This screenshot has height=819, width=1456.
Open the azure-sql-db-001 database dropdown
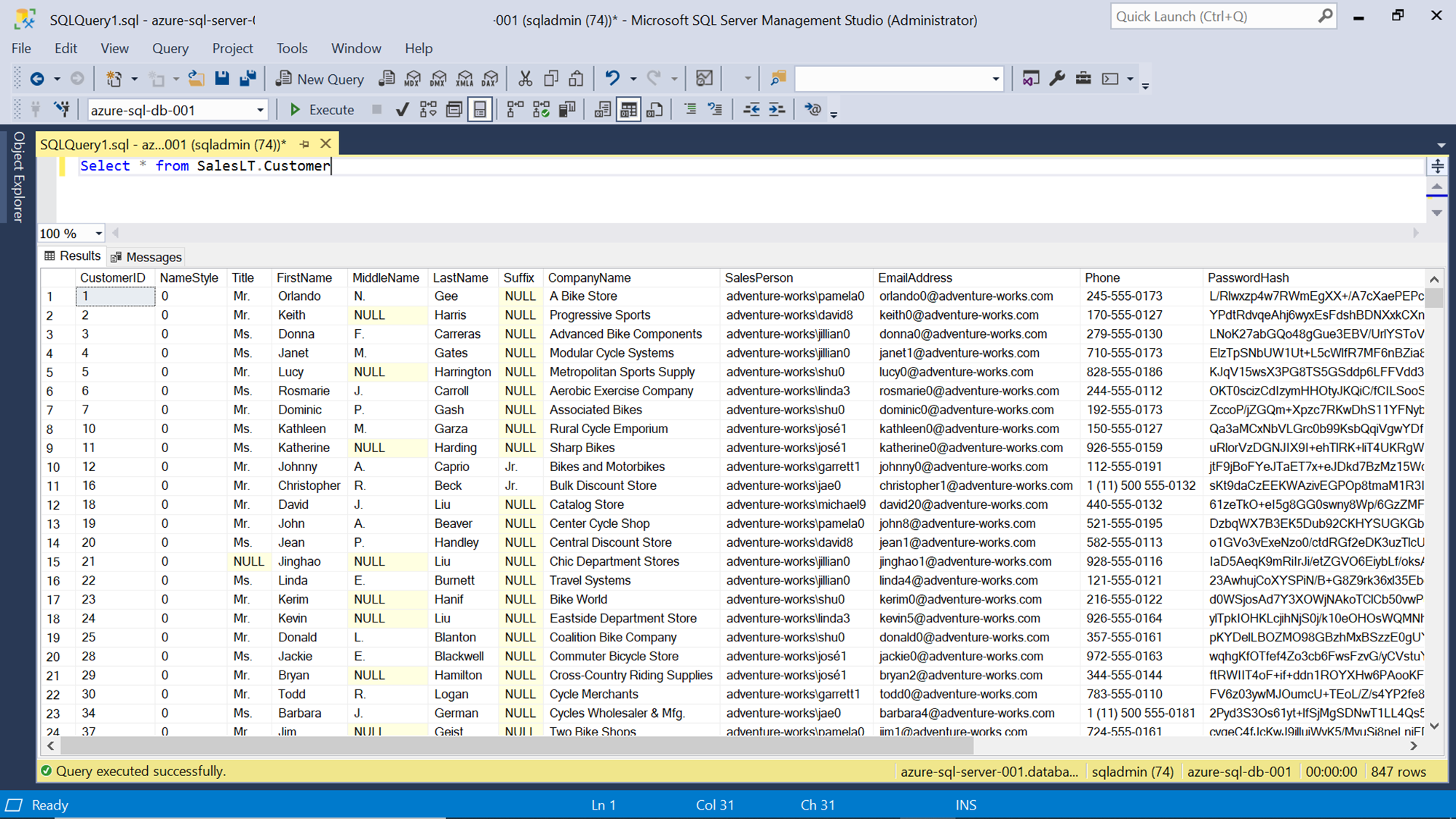(x=259, y=109)
